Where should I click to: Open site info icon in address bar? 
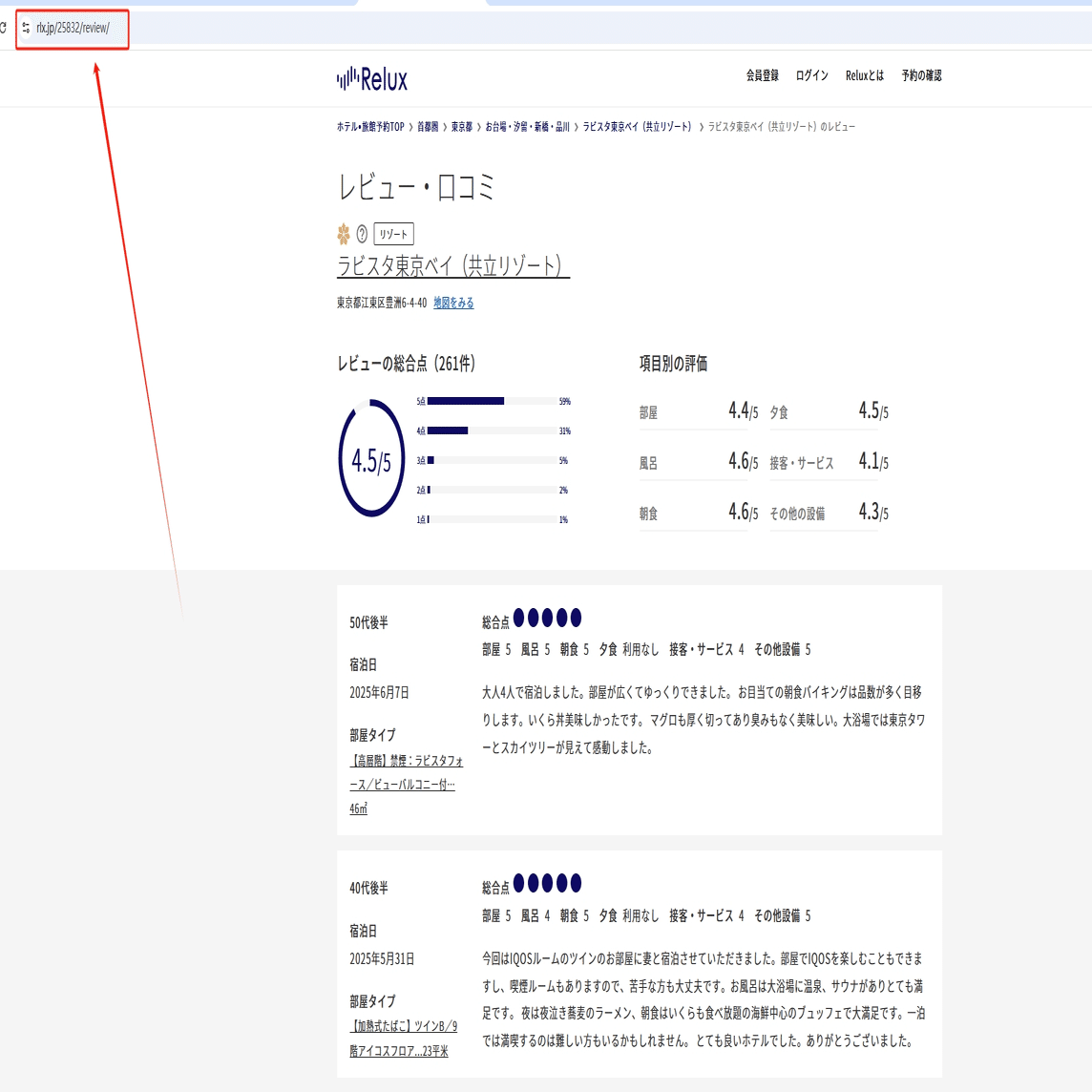coord(26,28)
